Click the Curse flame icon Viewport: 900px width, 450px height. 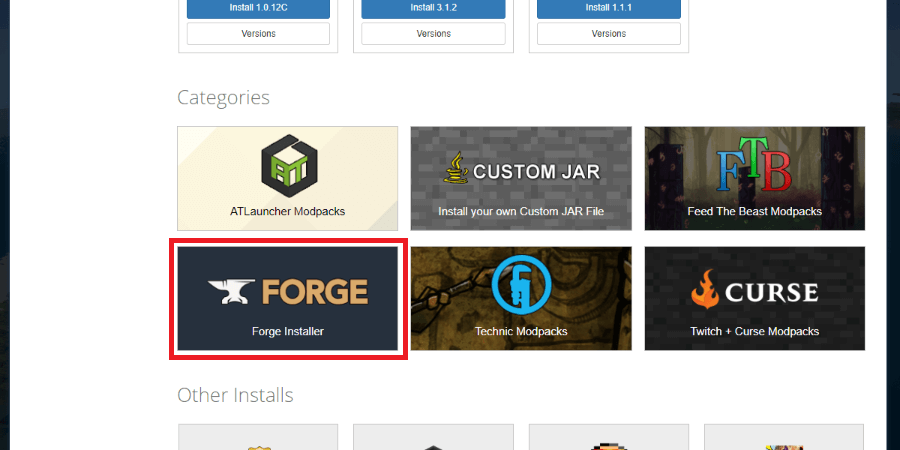pos(705,289)
